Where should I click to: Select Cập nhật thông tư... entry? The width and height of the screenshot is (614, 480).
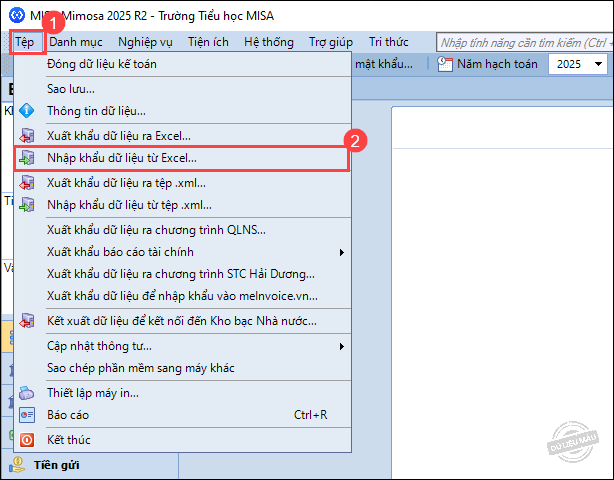point(182,346)
